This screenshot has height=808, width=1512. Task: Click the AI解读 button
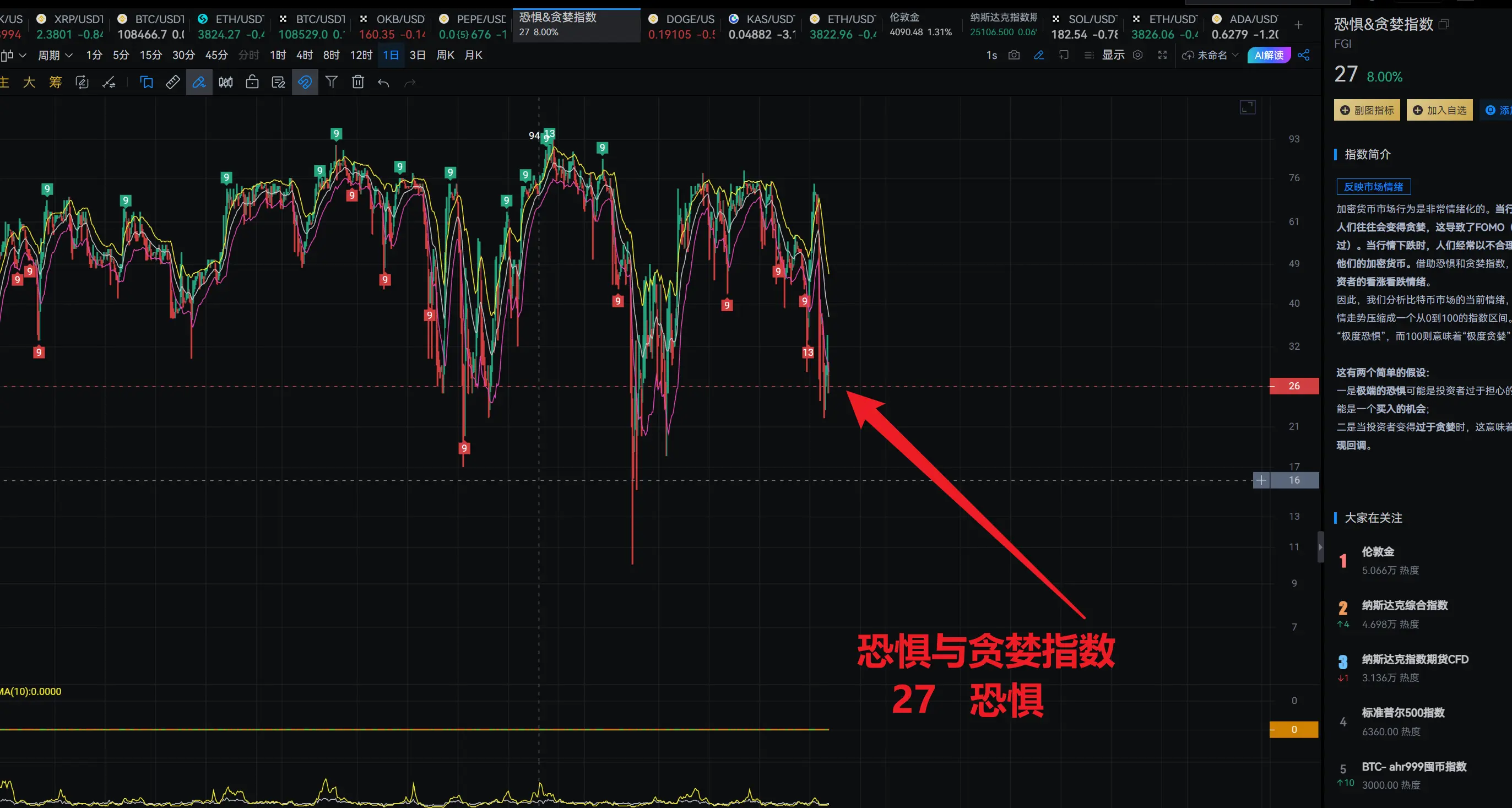coord(1269,55)
